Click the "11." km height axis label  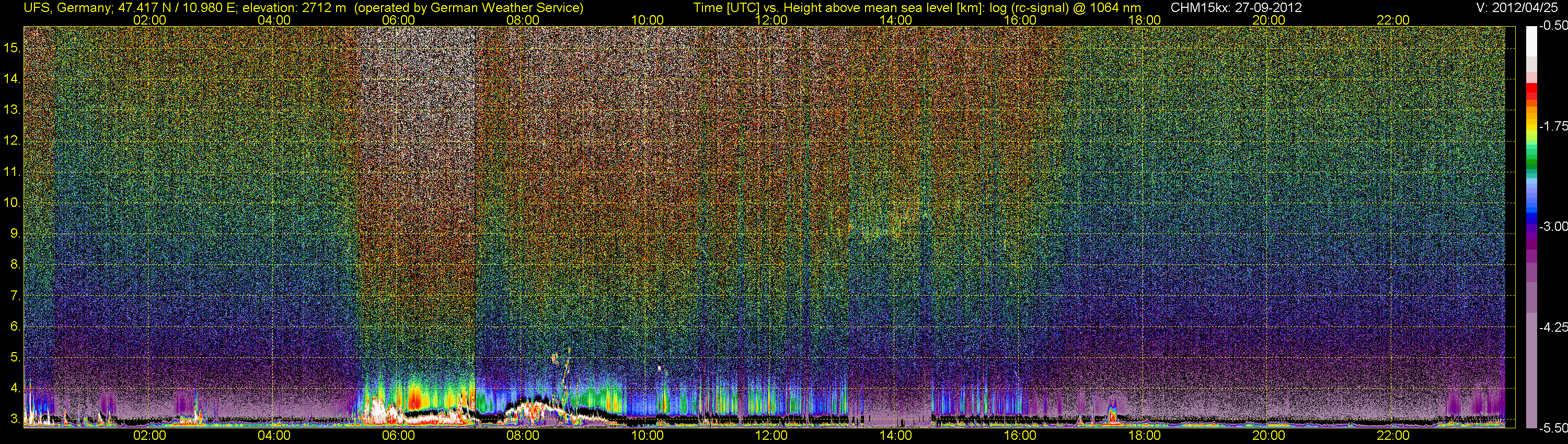pos(12,172)
